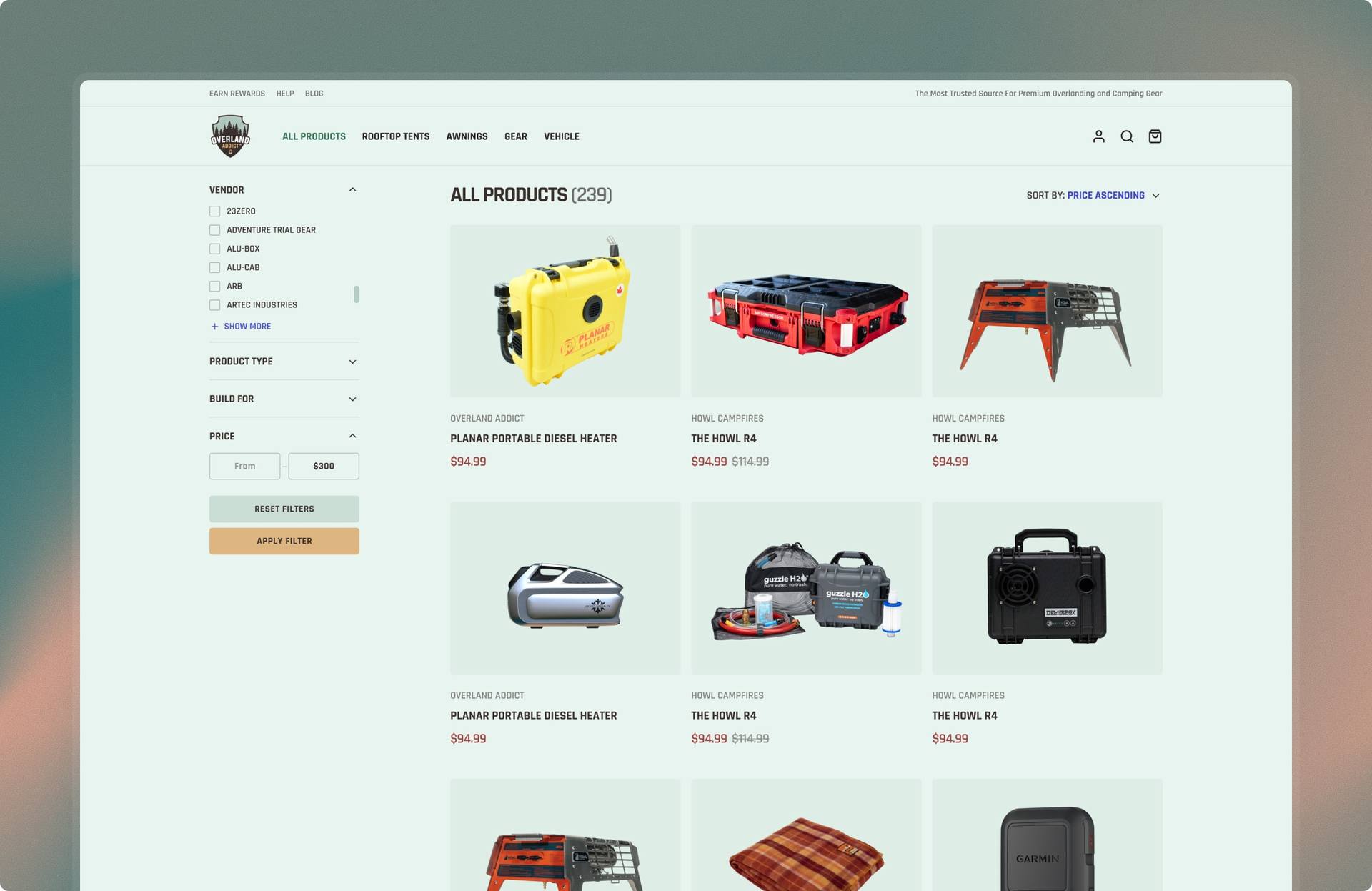Open the Awnings navigation menu item
This screenshot has height=891, width=1372.
pyautogui.click(x=467, y=136)
